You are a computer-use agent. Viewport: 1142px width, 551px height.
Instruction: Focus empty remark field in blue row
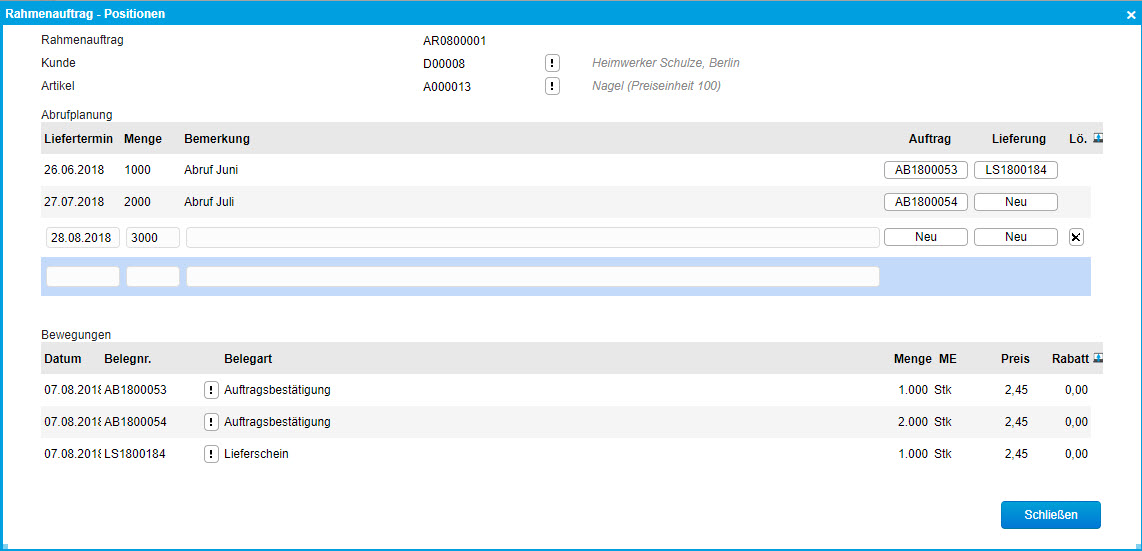(x=533, y=277)
